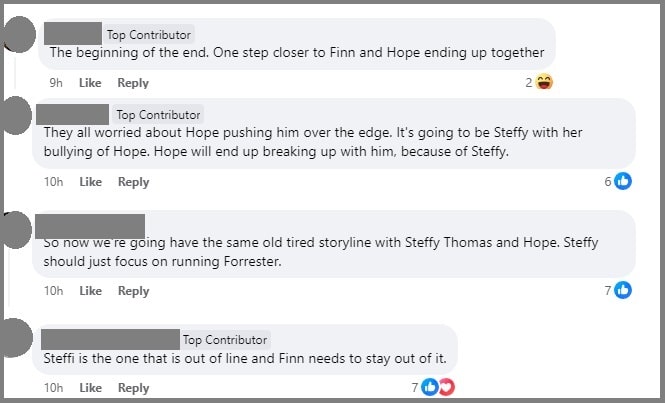
Task: Click Top Contributor badge on Steffi comment
Action: point(225,340)
